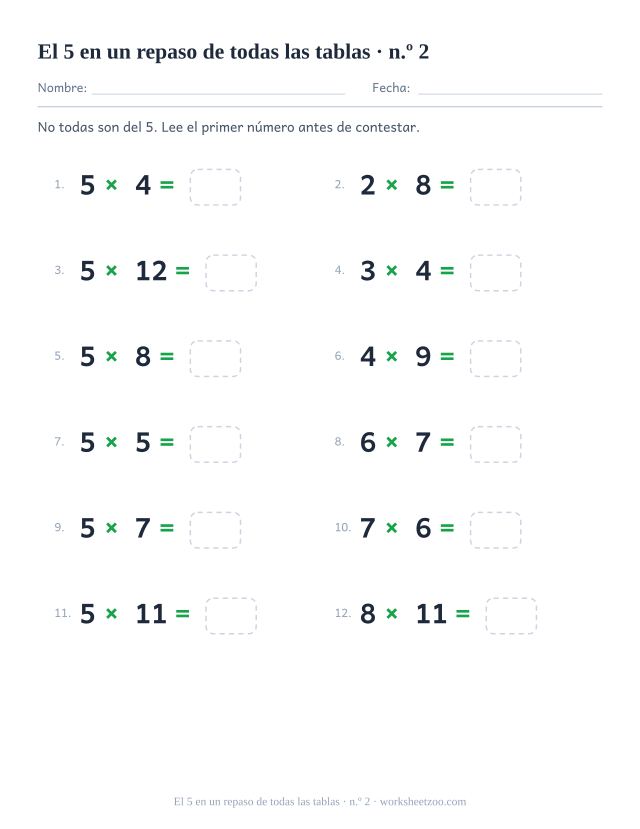Click the worksheetzoo.com footer text

423,802
